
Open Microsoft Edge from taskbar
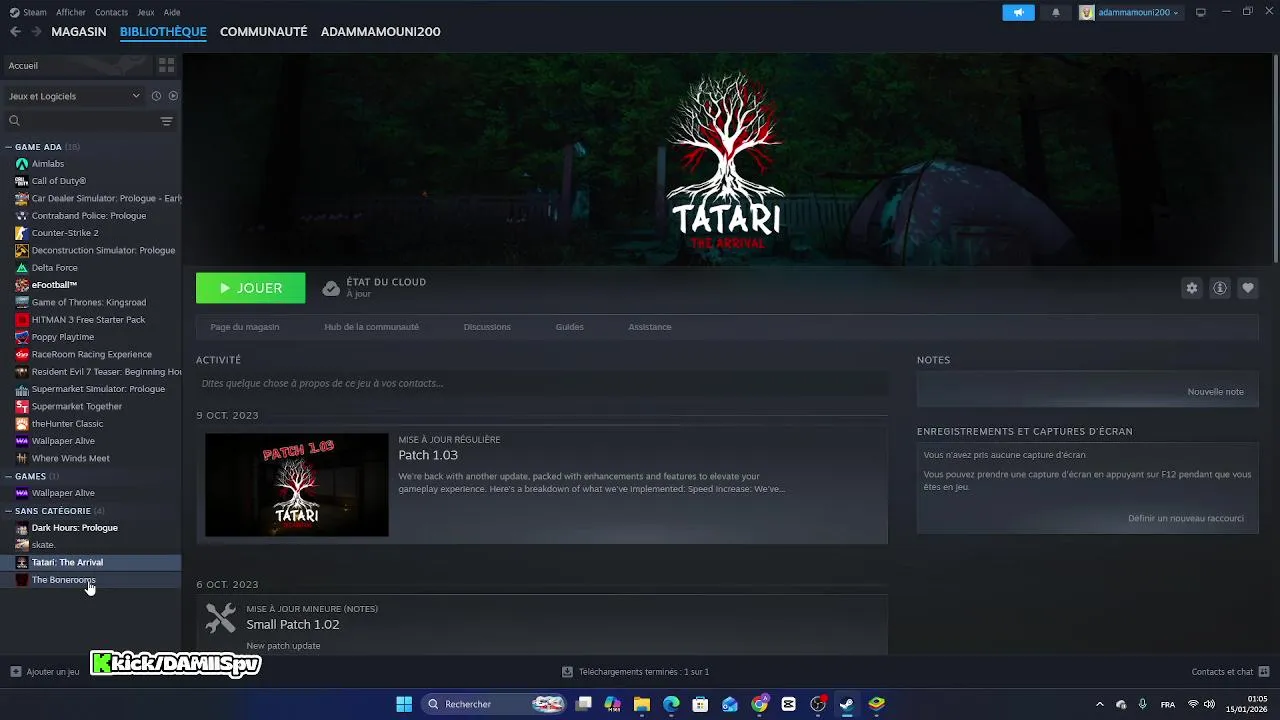coord(671,704)
